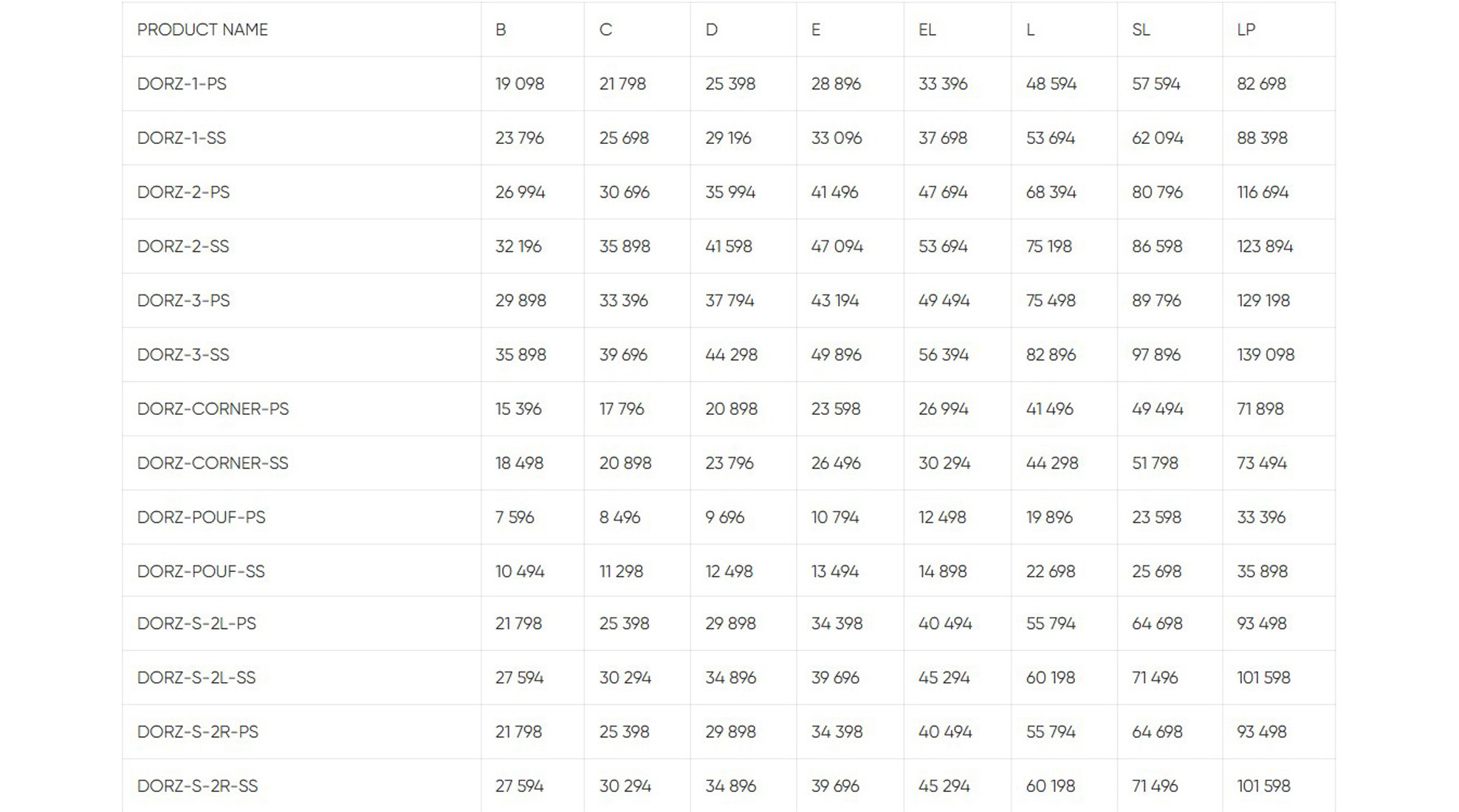The width and height of the screenshot is (1459, 812).
Task: Click the 19 098 price cell
Action: pyautogui.click(x=520, y=83)
